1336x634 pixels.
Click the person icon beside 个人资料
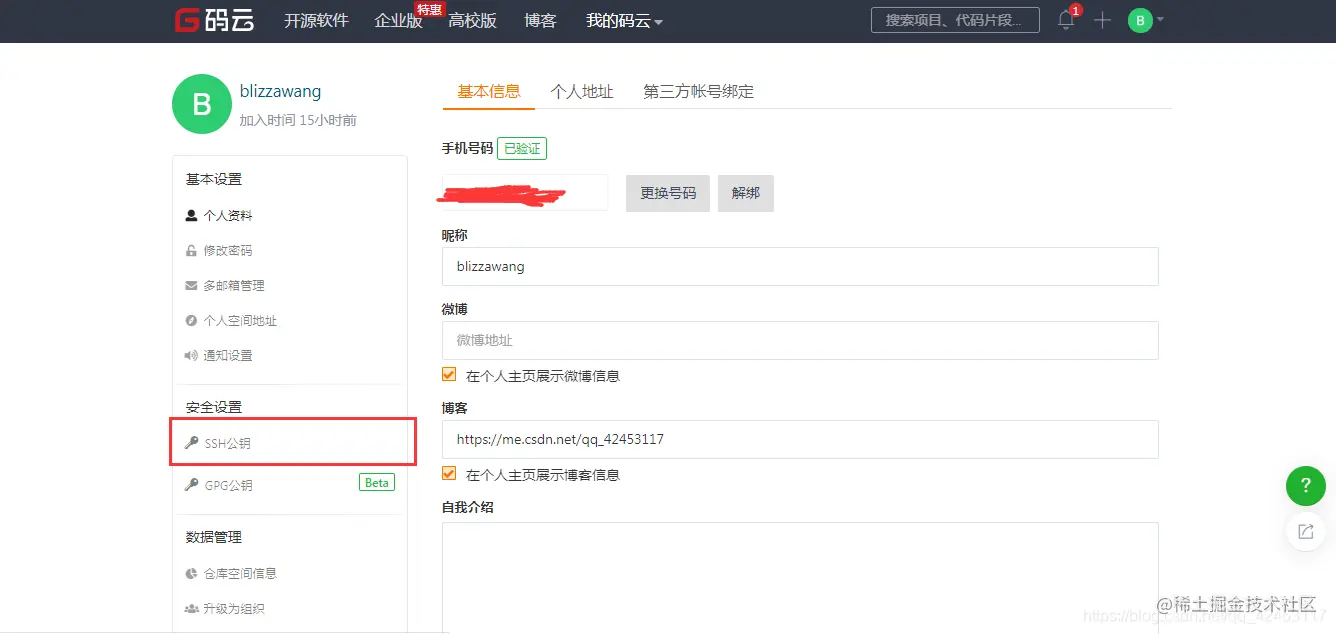(x=191, y=215)
